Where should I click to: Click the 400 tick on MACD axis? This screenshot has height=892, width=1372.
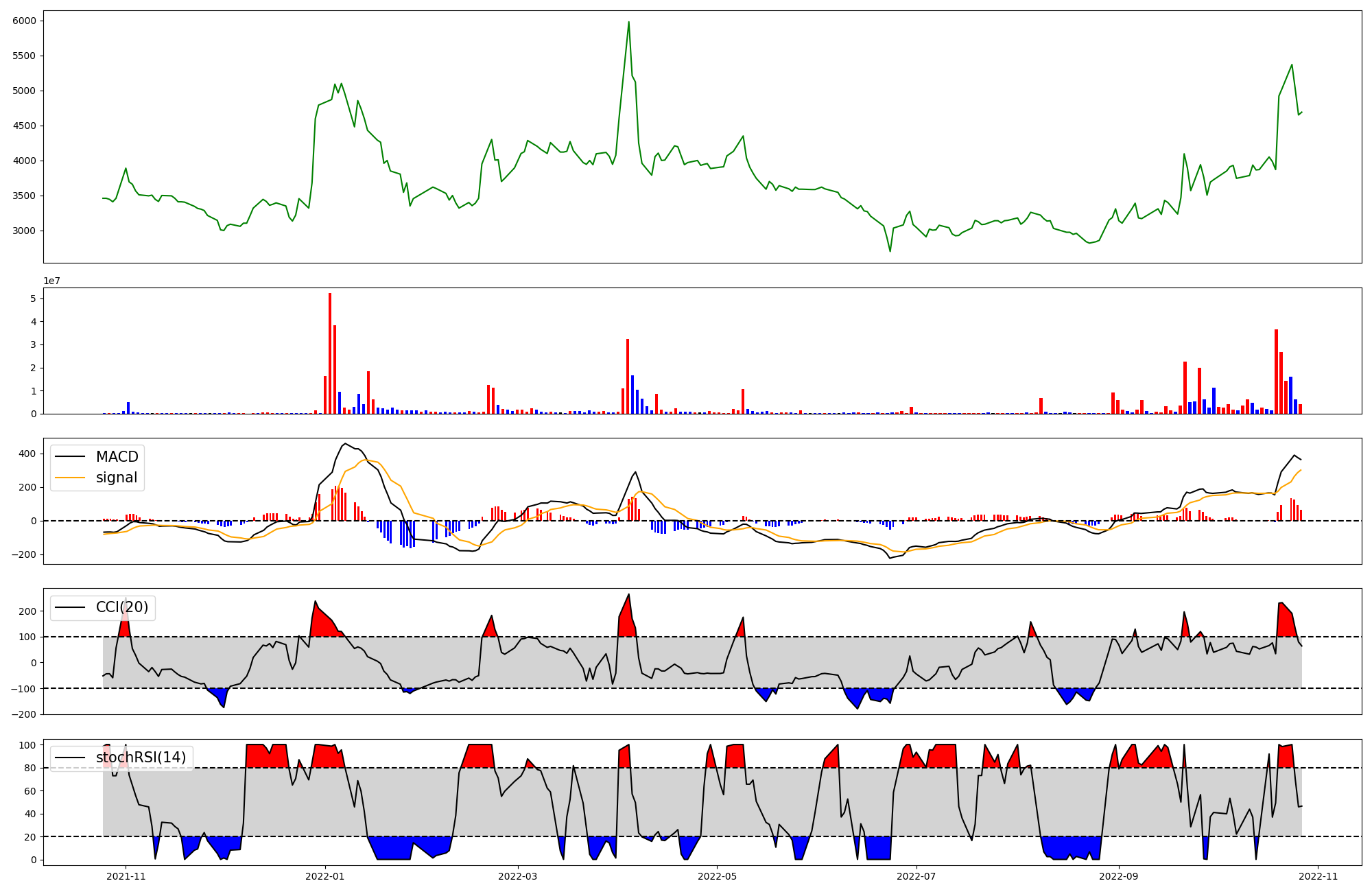(x=27, y=454)
